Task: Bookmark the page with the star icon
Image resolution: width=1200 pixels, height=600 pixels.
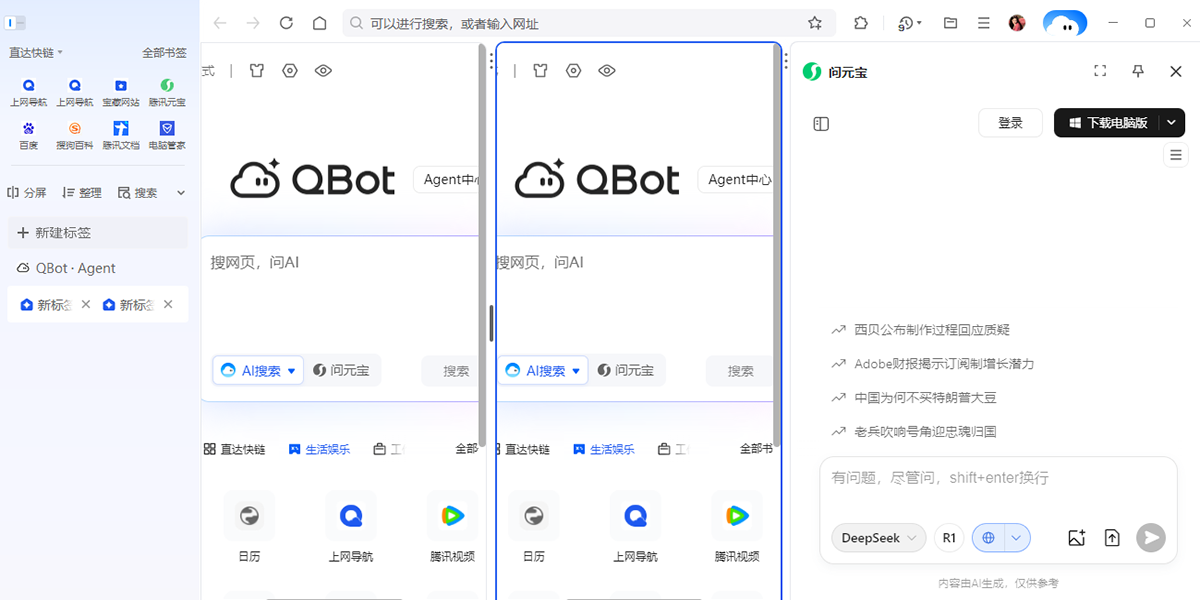Action: tap(815, 23)
